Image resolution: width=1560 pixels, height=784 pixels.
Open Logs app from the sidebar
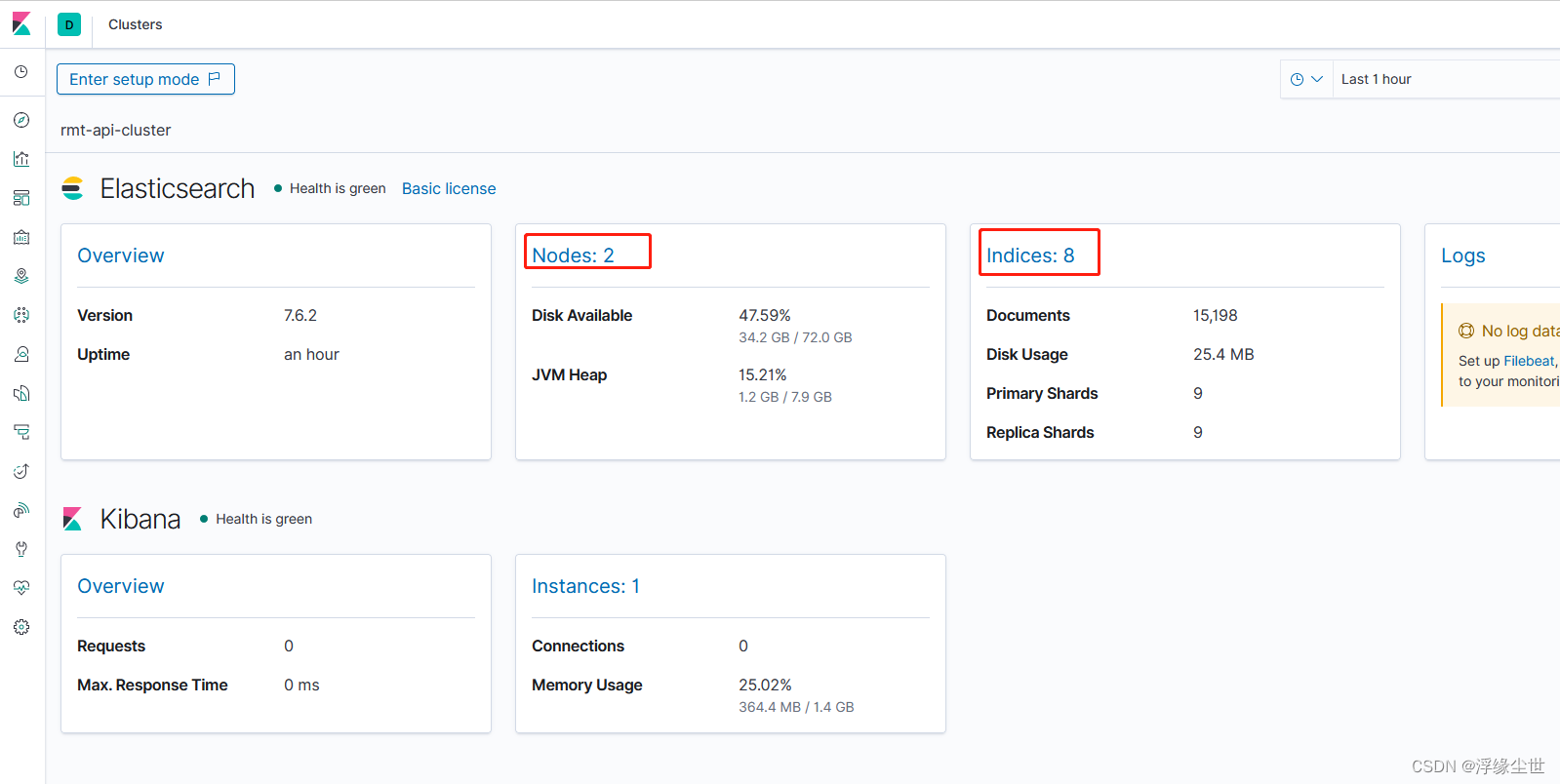point(21,393)
